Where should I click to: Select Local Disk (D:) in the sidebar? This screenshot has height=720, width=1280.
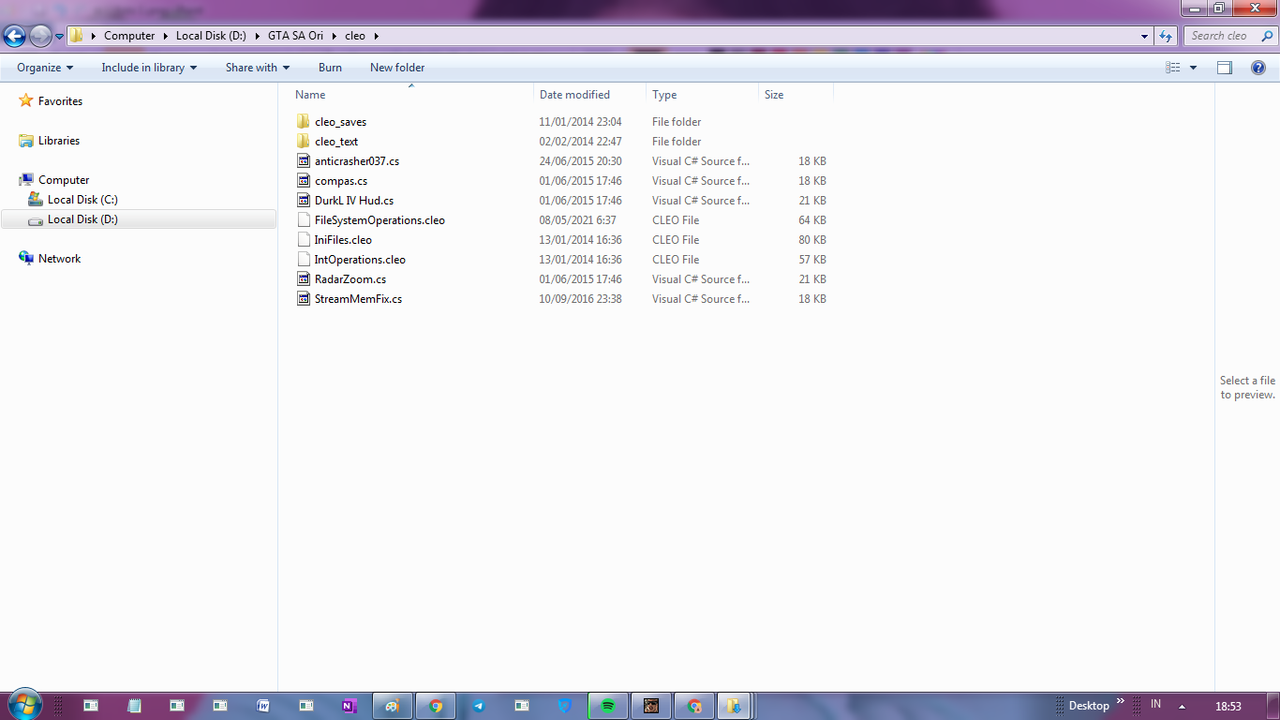click(82, 219)
